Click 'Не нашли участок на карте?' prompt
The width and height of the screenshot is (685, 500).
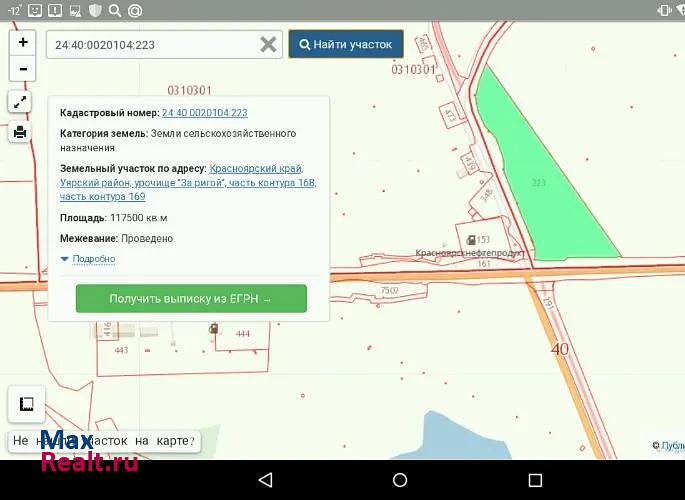[x=103, y=441]
